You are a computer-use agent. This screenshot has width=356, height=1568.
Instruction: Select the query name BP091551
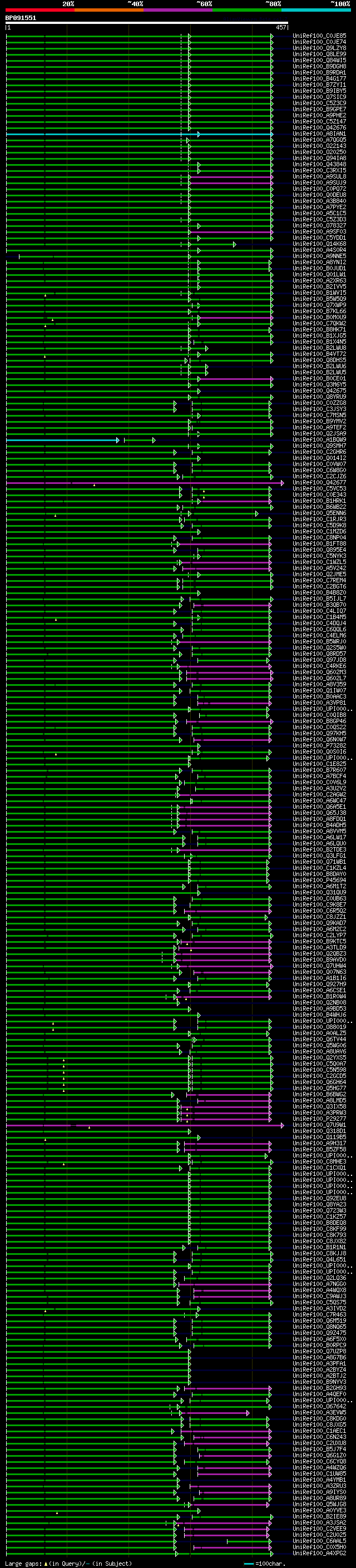pos(21,18)
